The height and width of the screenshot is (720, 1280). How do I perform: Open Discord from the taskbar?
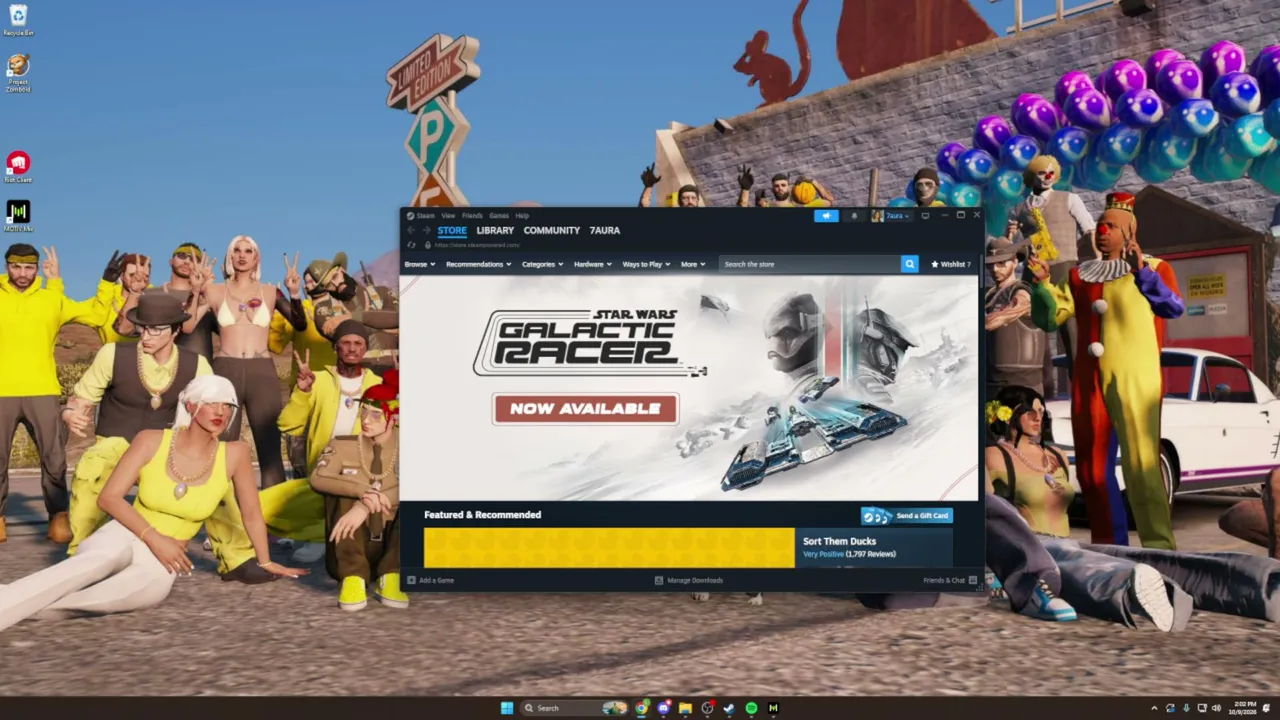[x=663, y=708]
